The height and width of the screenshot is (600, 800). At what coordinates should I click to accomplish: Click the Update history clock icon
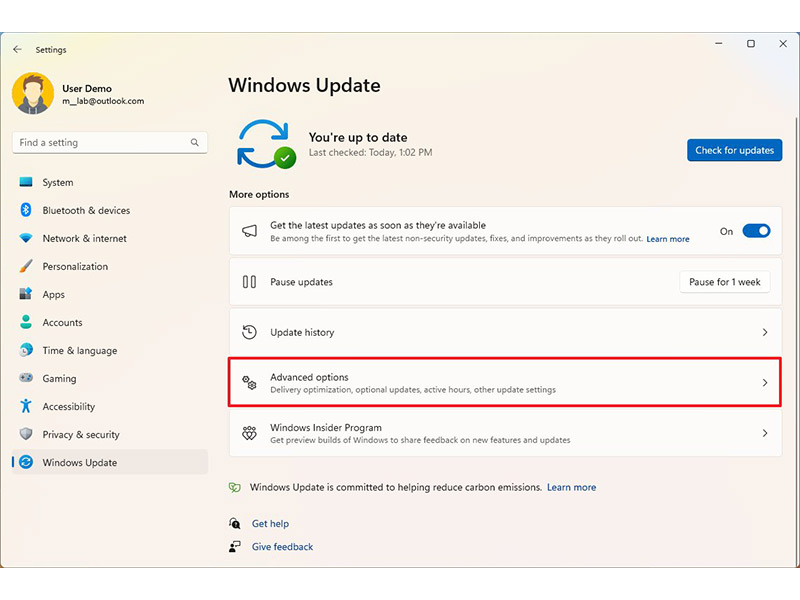coord(249,332)
